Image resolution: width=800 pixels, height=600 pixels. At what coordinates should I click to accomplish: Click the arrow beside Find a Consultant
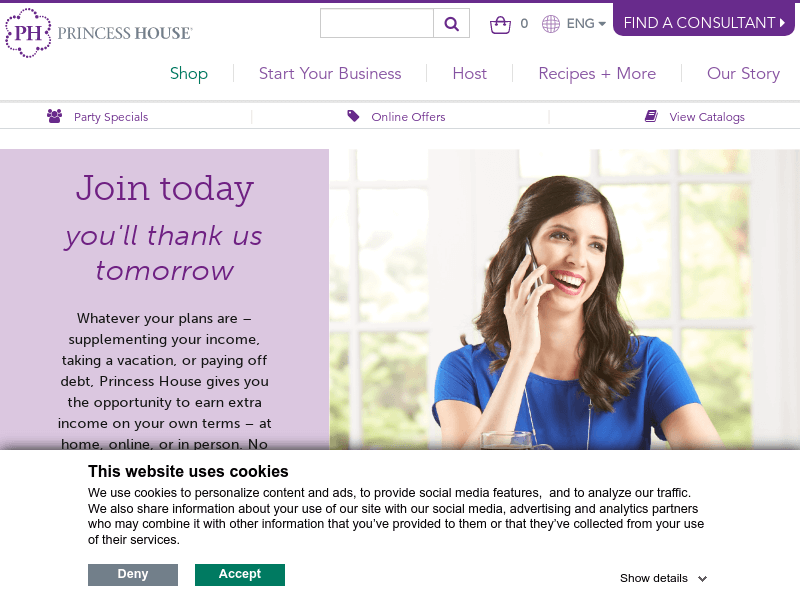pyautogui.click(x=782, y=23)
